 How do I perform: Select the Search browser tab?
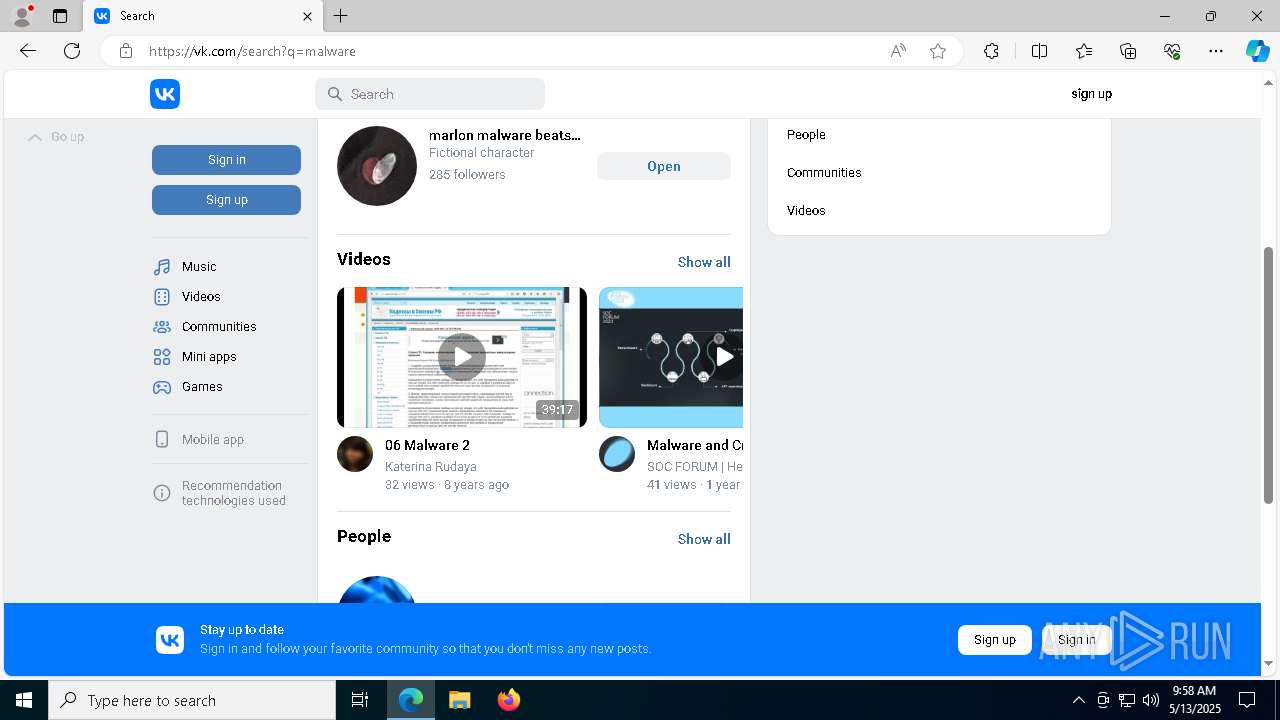point(203,16)
